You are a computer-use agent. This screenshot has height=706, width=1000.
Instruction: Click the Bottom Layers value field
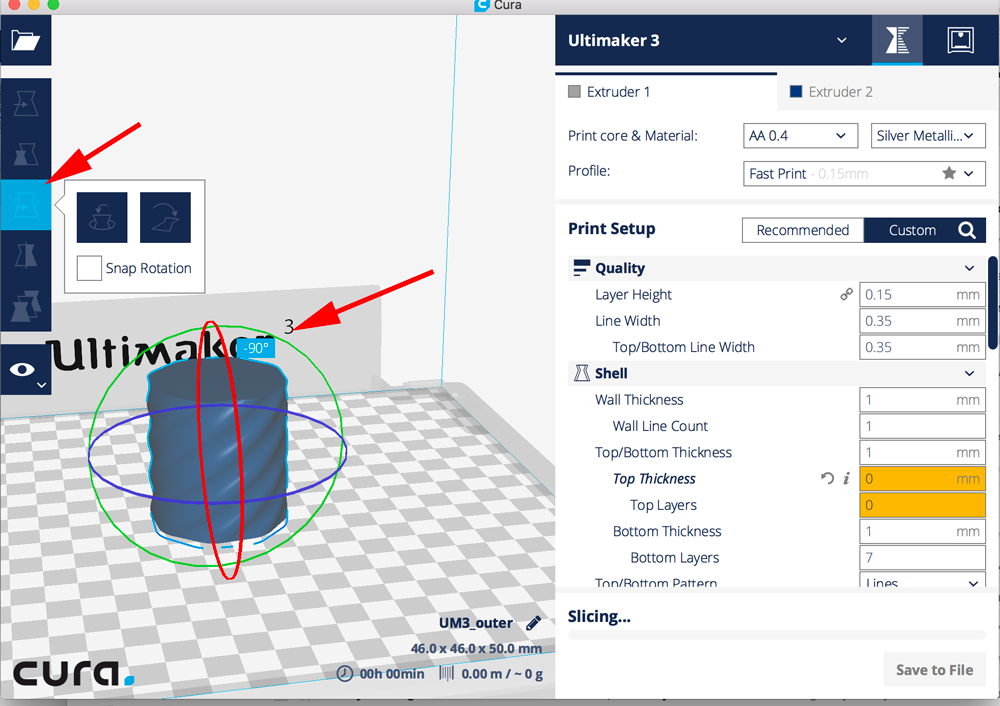pos(922,558)
